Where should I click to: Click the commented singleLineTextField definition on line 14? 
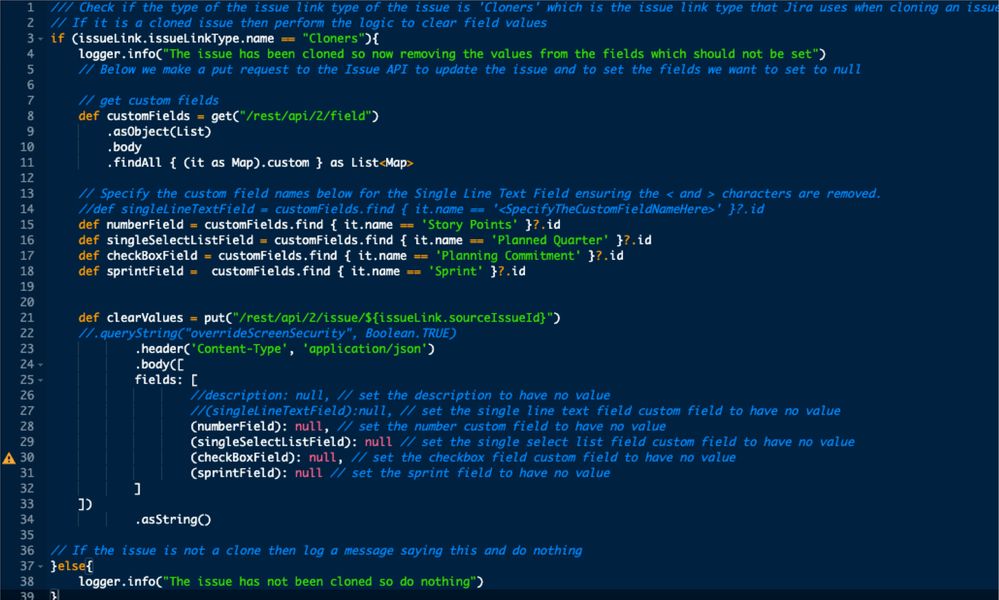pos(421,210)
